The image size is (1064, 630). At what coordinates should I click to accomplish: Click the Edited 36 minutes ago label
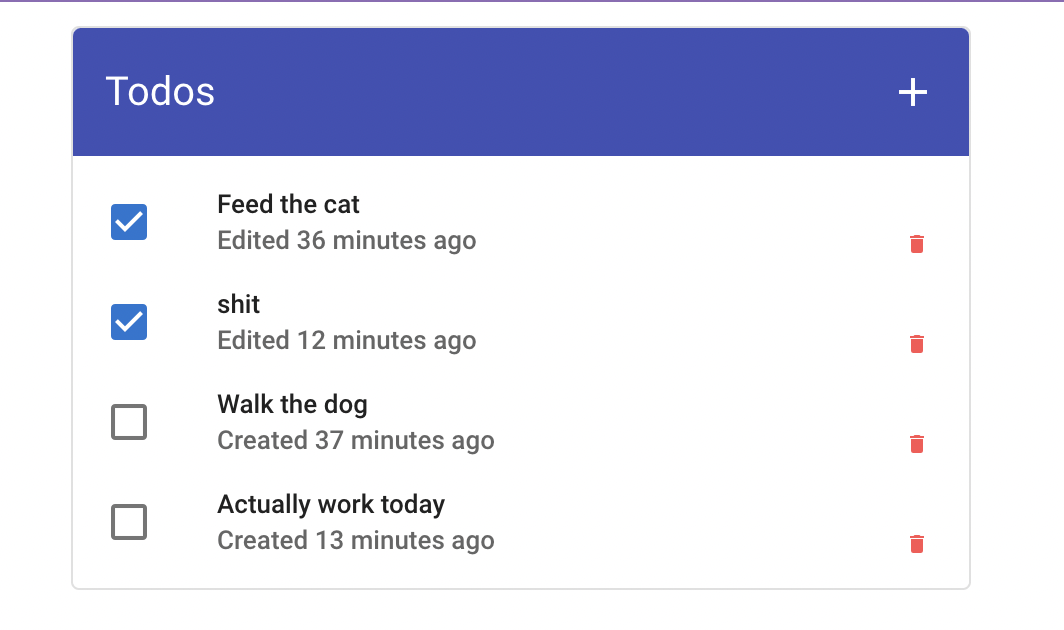point(347,240)
